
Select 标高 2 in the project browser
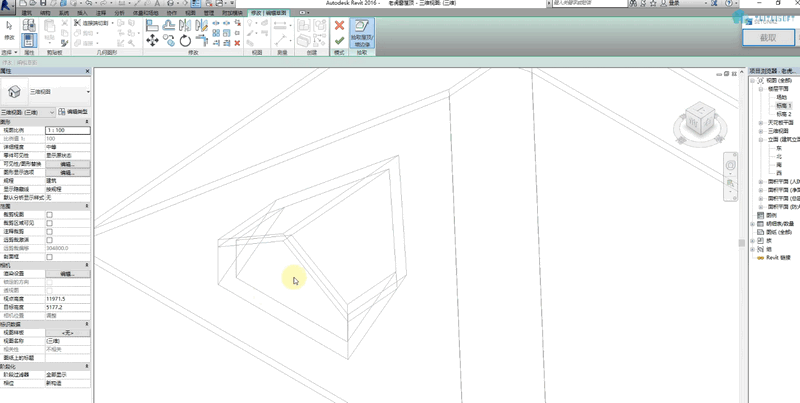pos(783,114)
